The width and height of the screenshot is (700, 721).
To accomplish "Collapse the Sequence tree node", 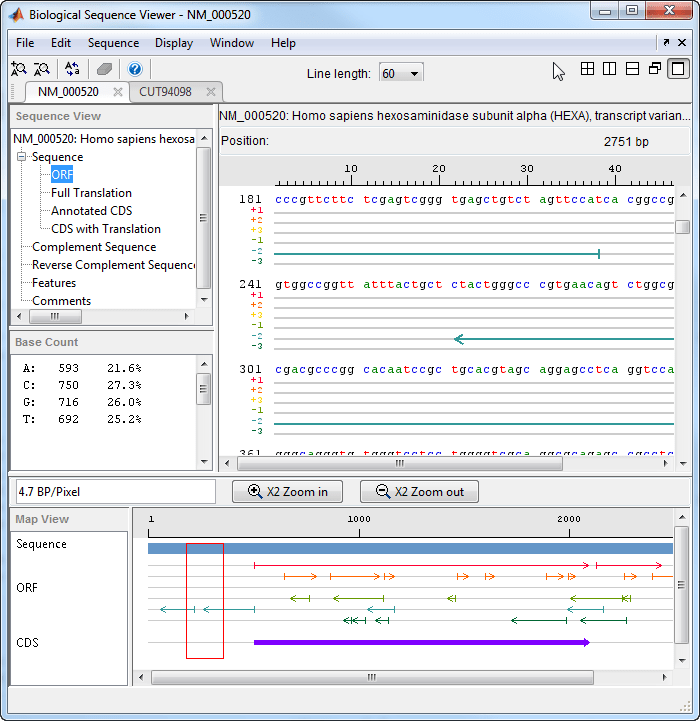I will coord(22,157).
